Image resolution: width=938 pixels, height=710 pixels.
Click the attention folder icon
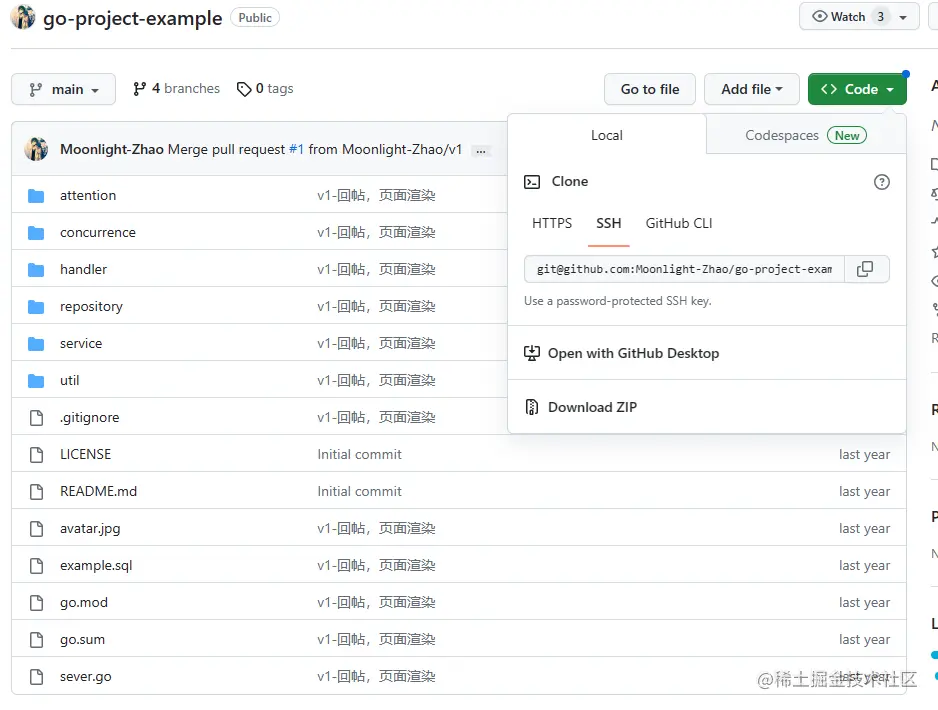point(37,196)
